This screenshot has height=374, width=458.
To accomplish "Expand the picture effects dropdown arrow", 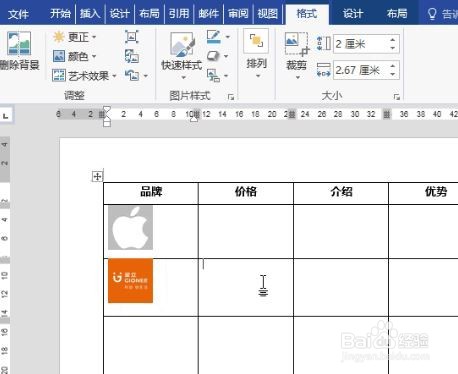I will click(226, 56).
